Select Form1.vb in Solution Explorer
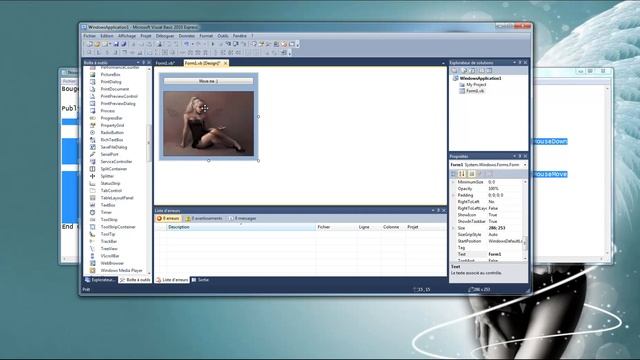The image size is (640, 360). [475, 91]
